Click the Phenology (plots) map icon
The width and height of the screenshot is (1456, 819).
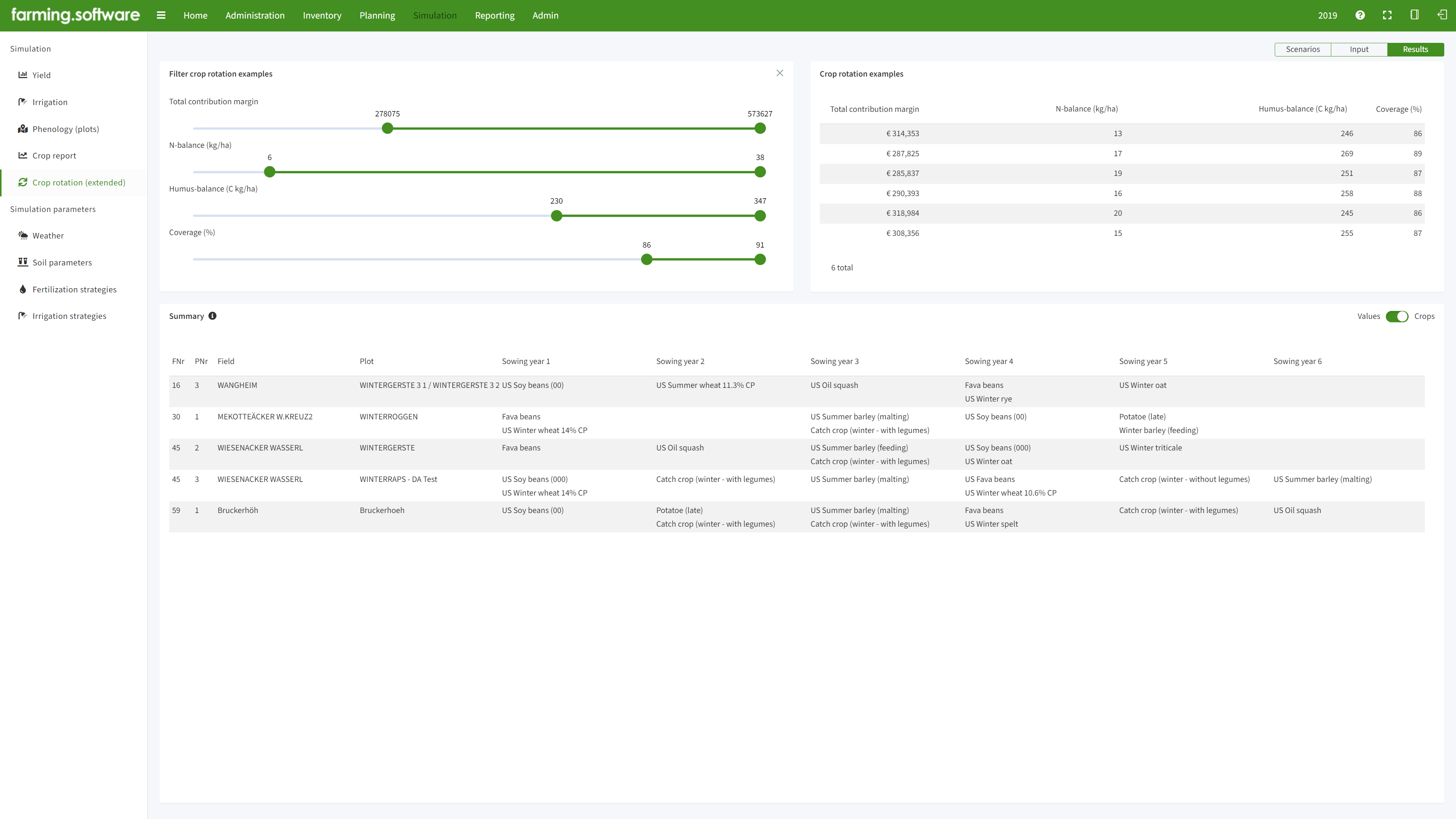point(23,129)
